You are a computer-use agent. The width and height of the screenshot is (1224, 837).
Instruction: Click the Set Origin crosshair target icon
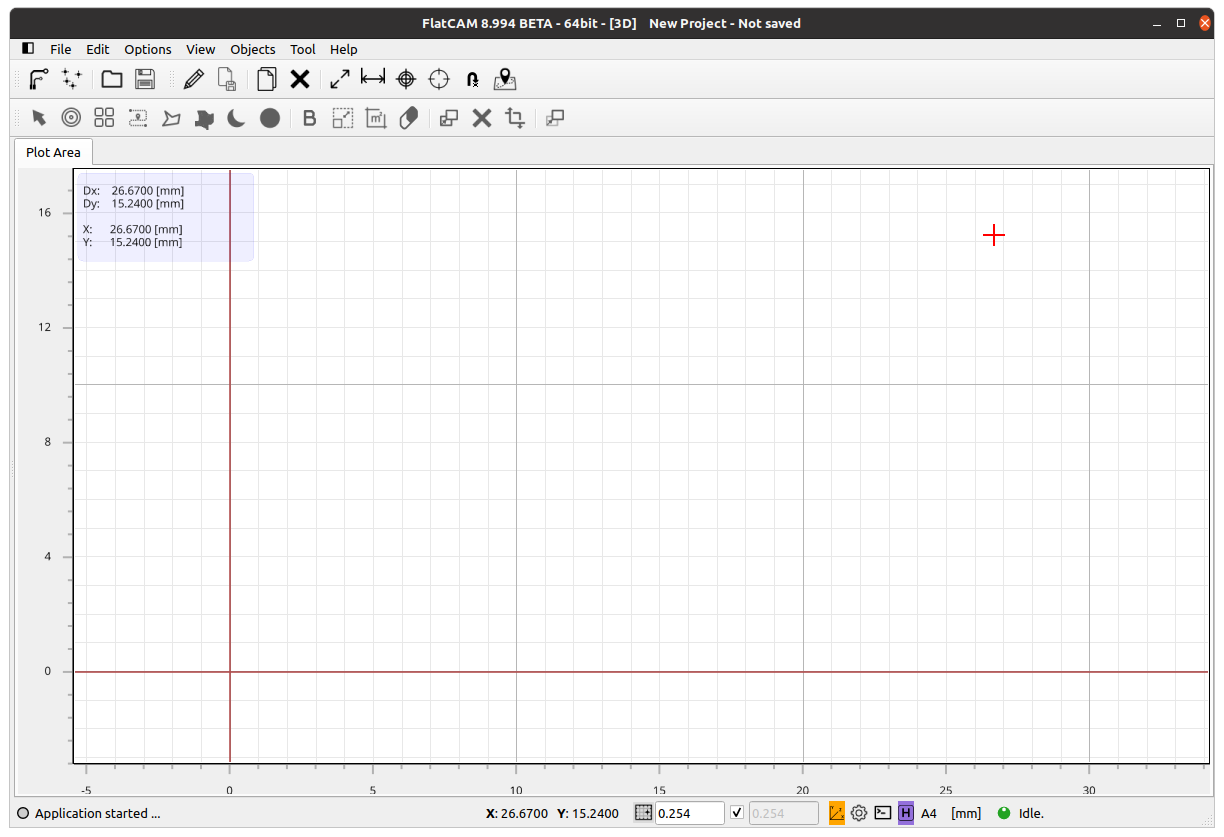(x=406, y=79)
